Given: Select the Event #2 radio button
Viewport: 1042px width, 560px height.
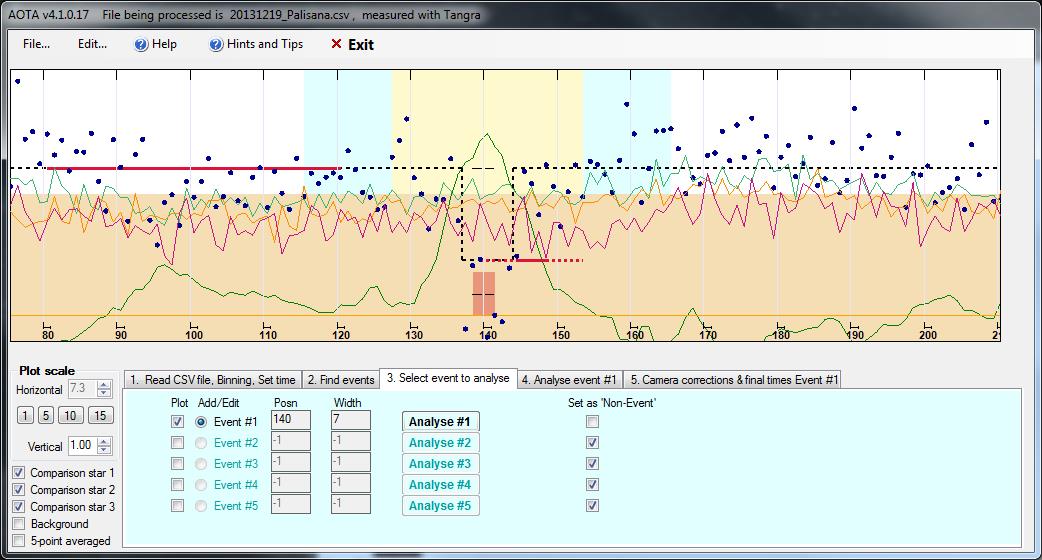Looking at the screenshot, I should (x=201, y=443).
